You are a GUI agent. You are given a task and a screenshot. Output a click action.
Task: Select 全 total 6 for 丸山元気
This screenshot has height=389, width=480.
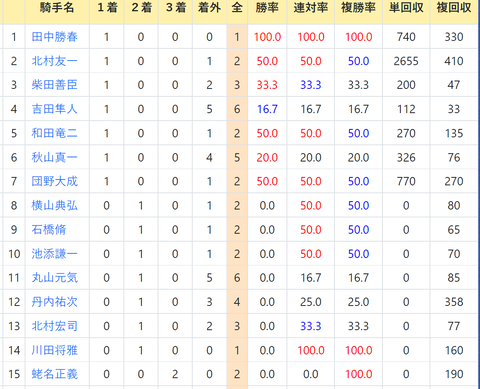237,278
